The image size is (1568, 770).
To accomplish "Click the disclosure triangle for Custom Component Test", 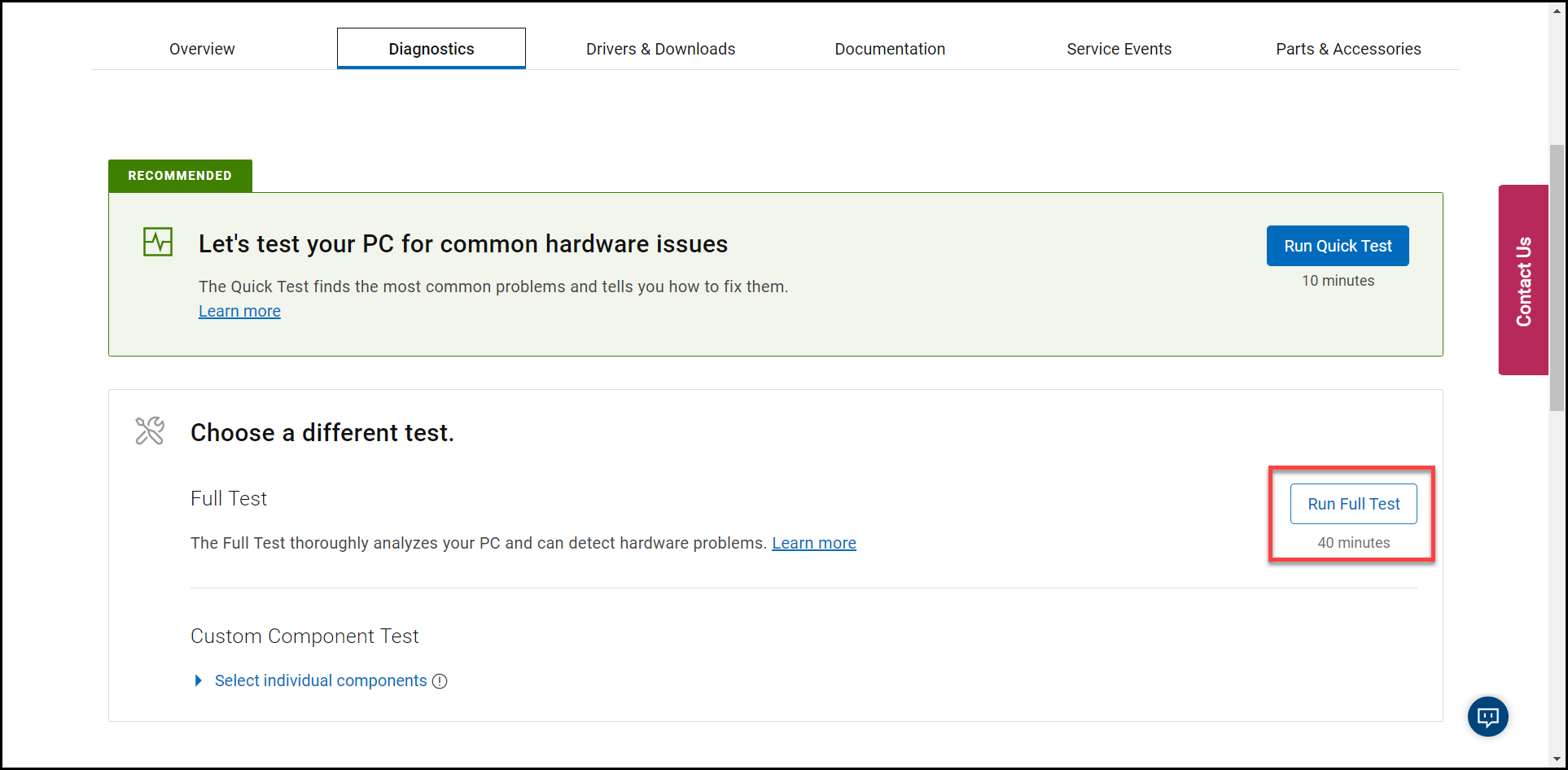I will (198, 680).
